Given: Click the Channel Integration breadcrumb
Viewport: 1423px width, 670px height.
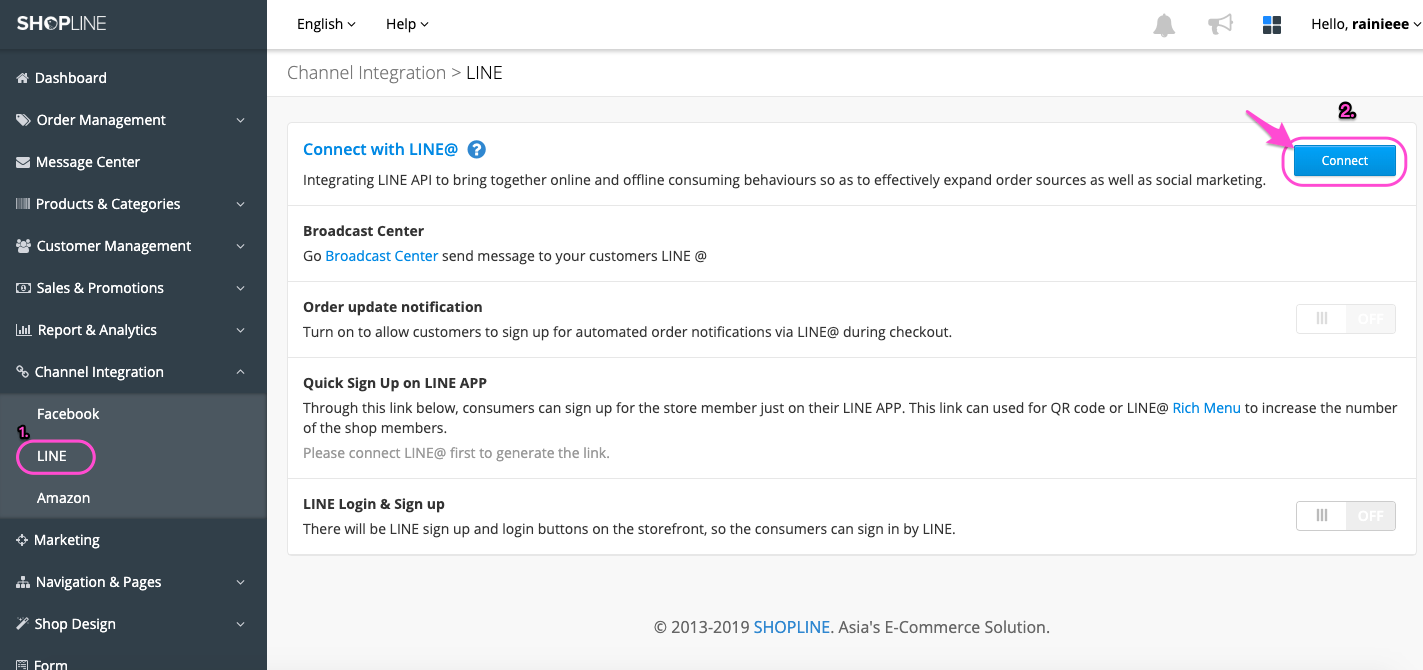Looking at the screenshot, I should (x=366, y=73).
